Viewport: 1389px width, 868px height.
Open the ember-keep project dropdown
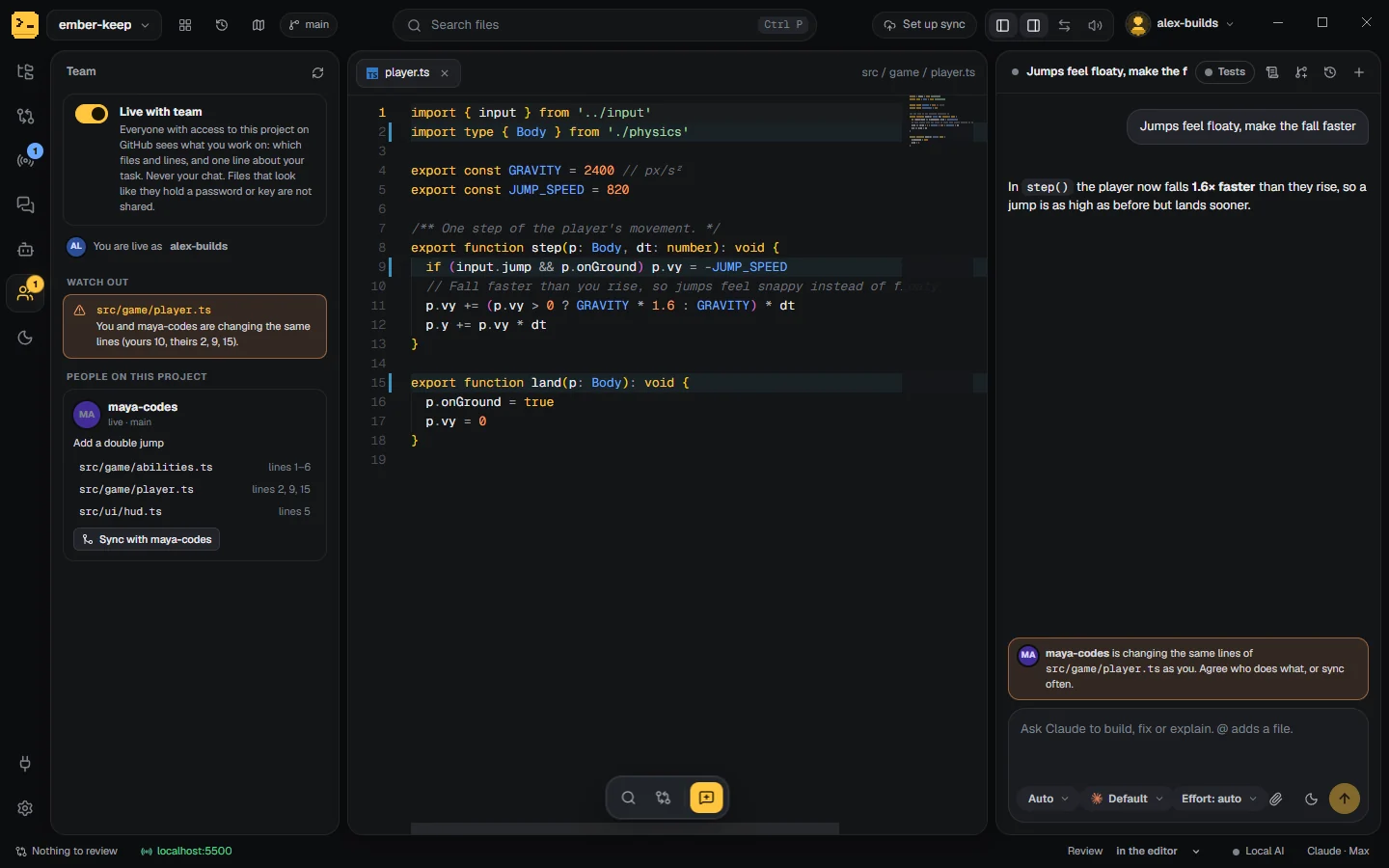point(104,25)
